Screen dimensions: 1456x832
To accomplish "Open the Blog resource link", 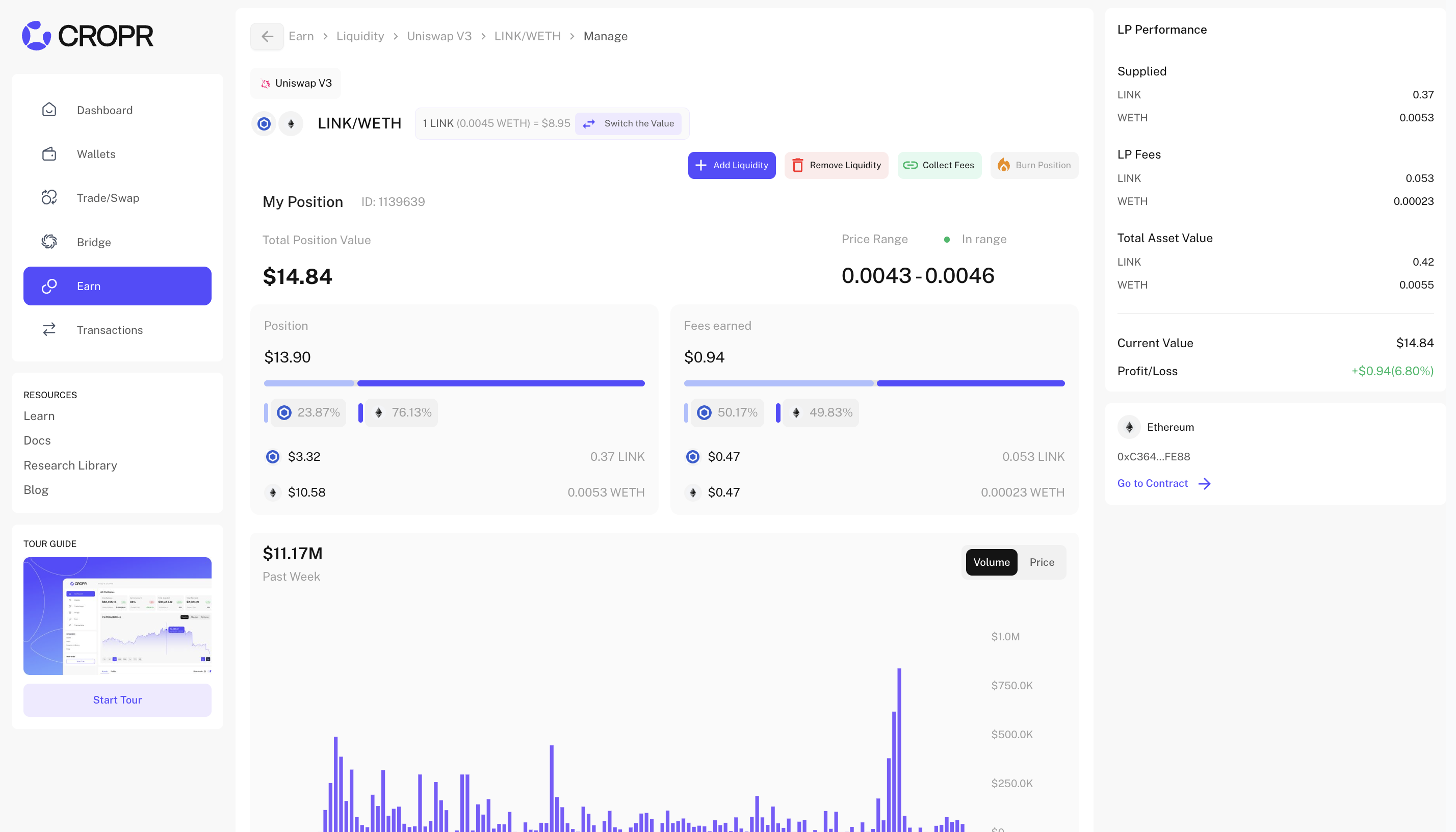I will tap(36, 490).
